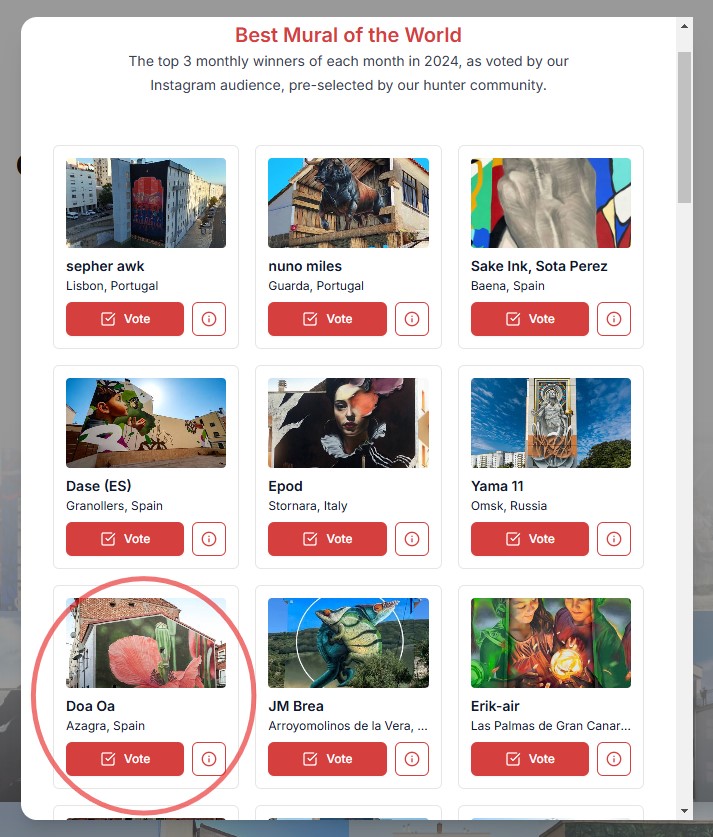Open info for Dase (ES) mural

point(209,539)
